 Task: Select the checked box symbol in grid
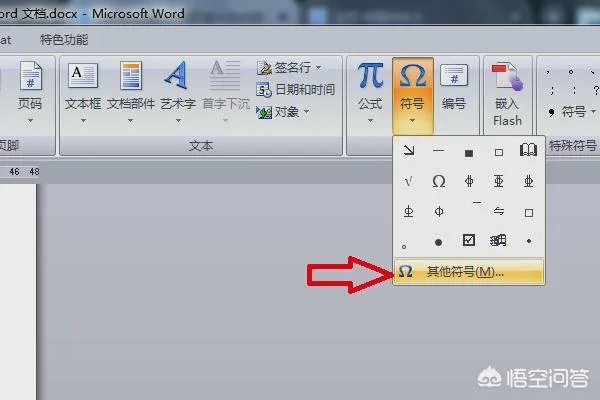coord(468,241)
